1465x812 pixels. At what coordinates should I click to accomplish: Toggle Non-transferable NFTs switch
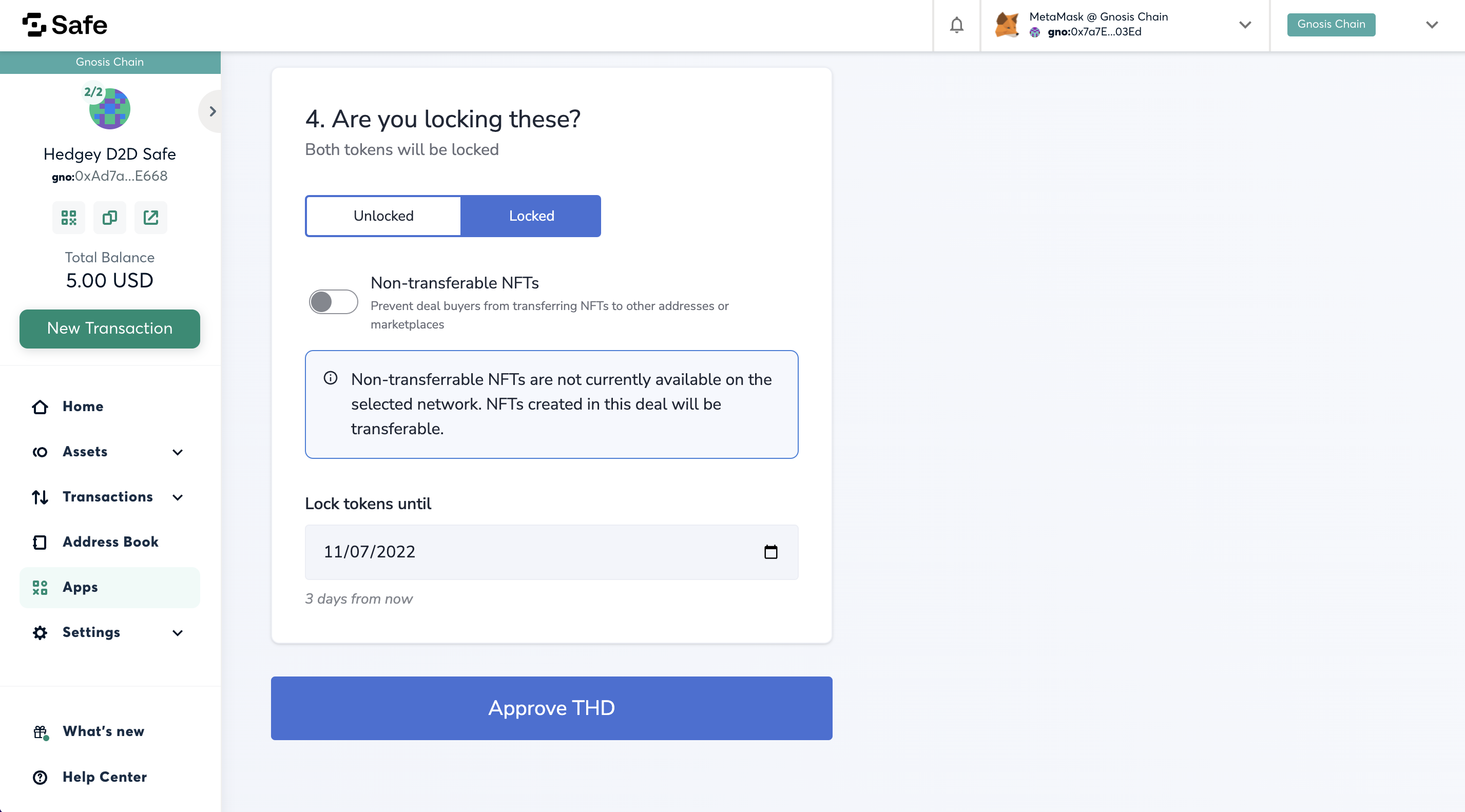click(x=333, y=301)
